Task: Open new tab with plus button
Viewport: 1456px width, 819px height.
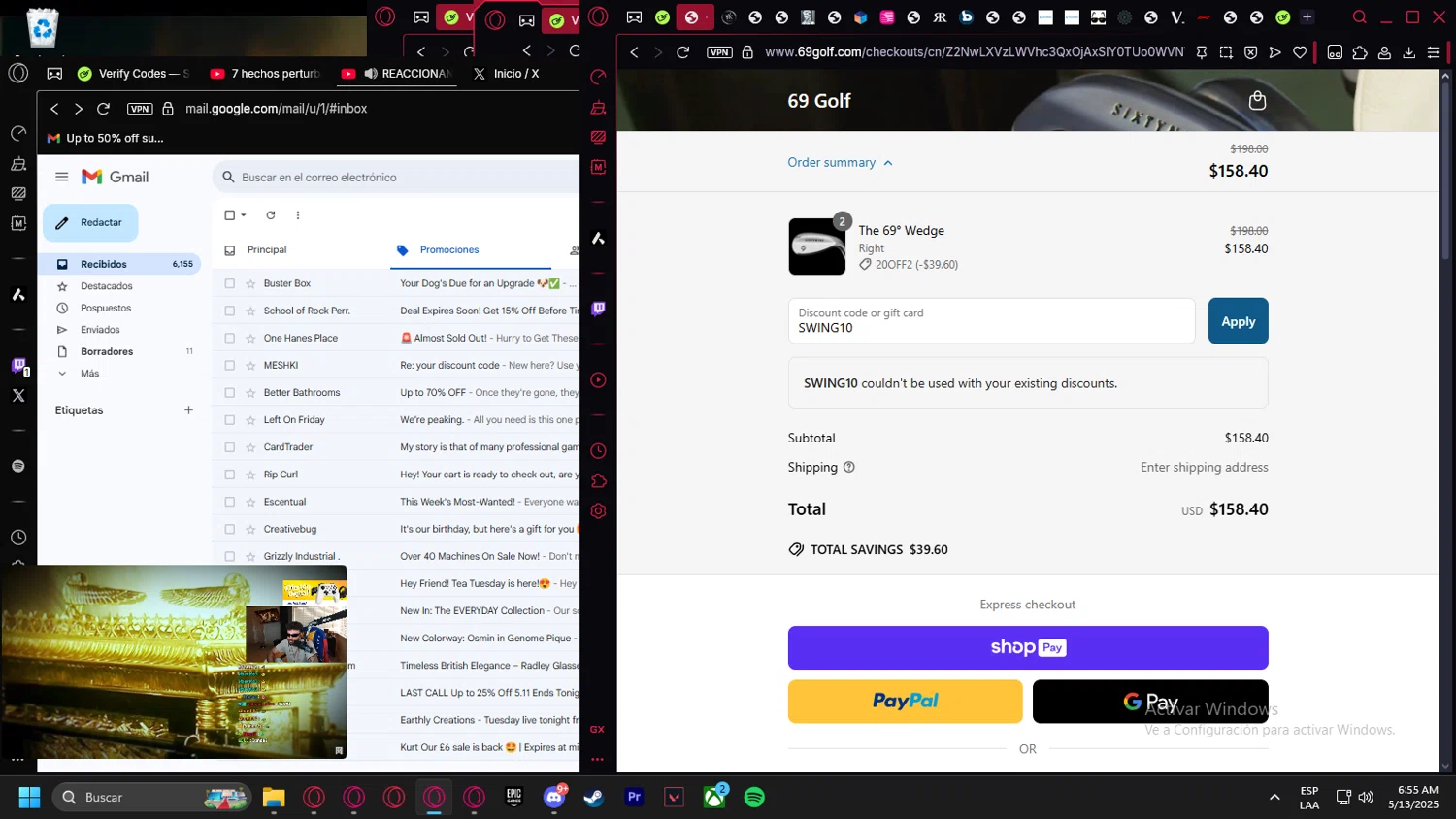Action: (x=1307, y=17)
